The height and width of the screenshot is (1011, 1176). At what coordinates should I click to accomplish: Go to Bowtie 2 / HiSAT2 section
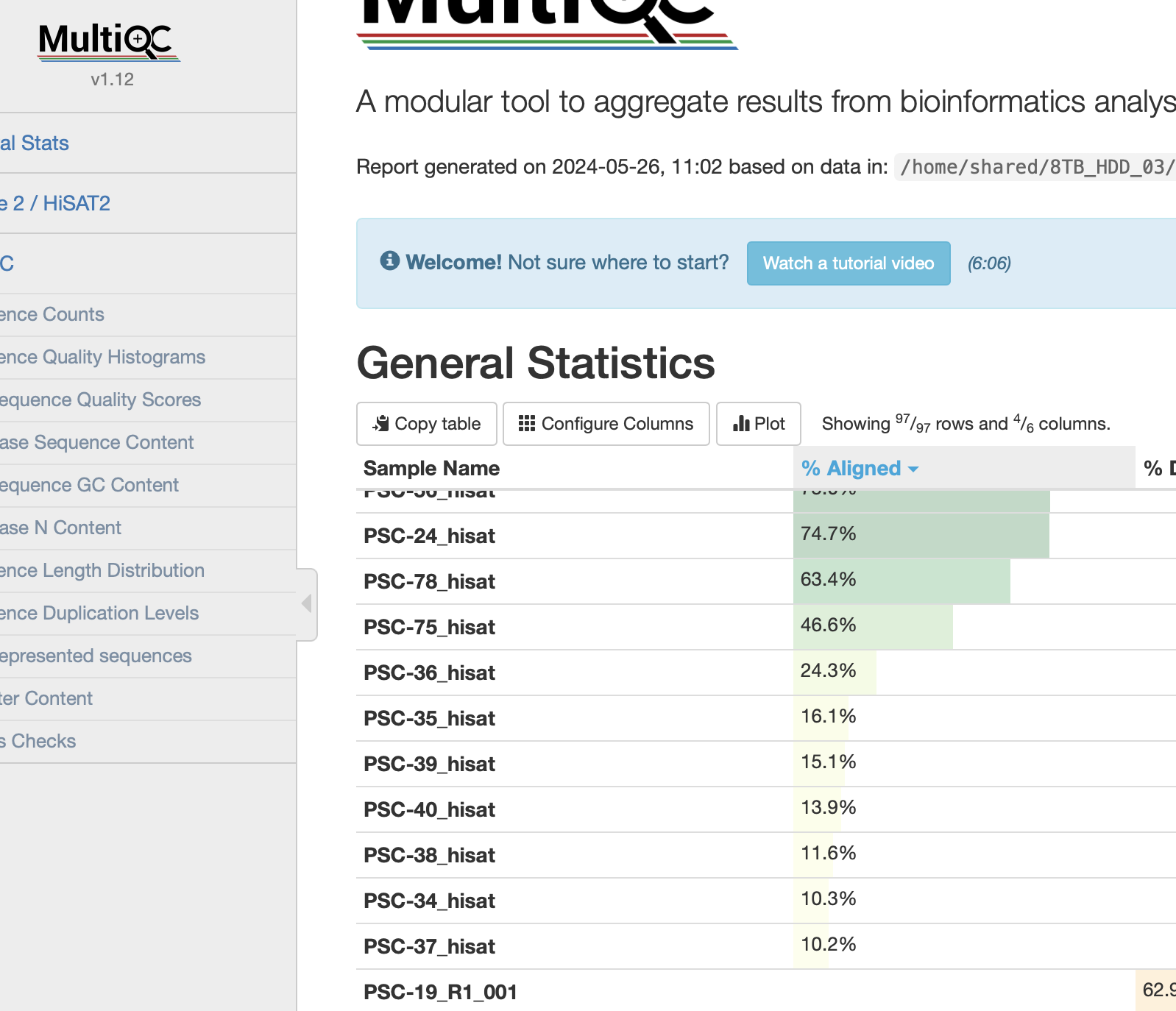55,203
